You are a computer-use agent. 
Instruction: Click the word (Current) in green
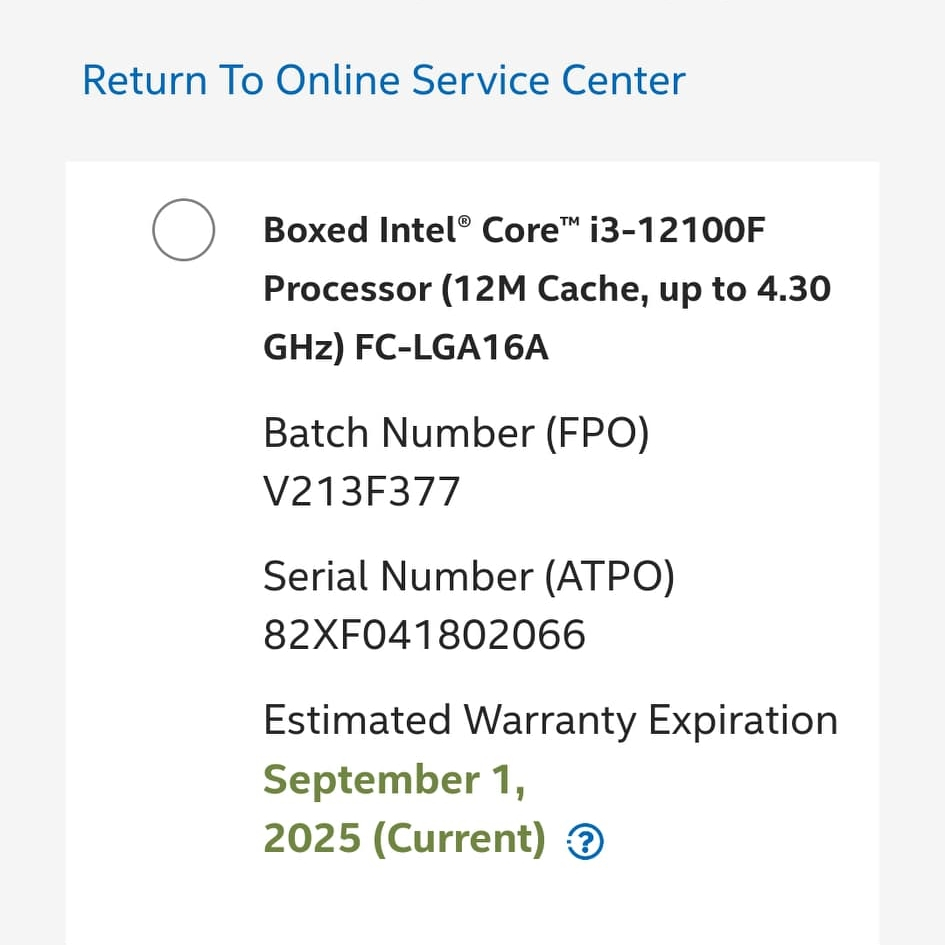[x=459, y=838]
